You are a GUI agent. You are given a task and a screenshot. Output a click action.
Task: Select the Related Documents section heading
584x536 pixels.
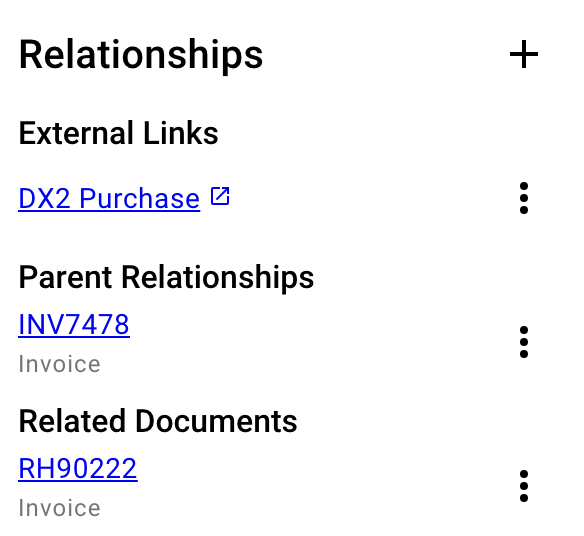(158, 421)
